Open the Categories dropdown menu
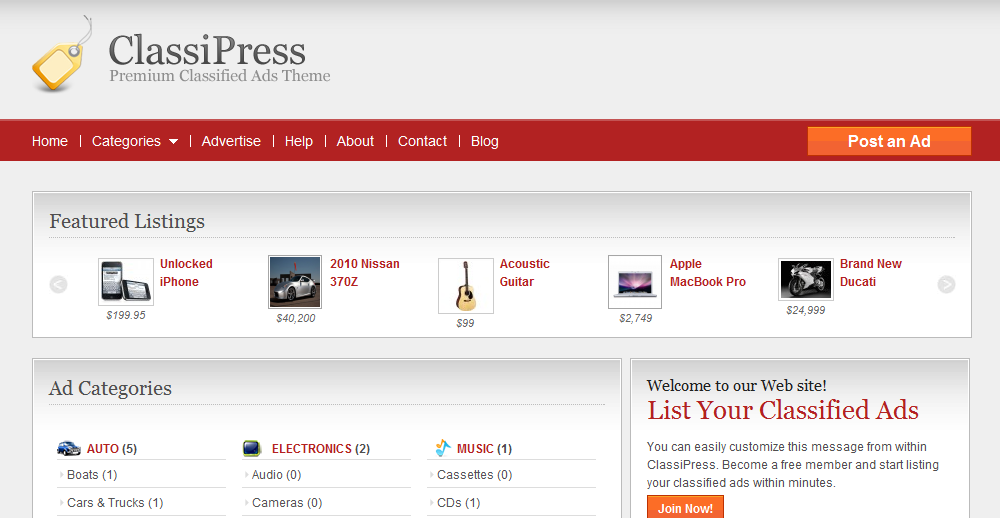The image size is (1000, 518). point(135,141)
